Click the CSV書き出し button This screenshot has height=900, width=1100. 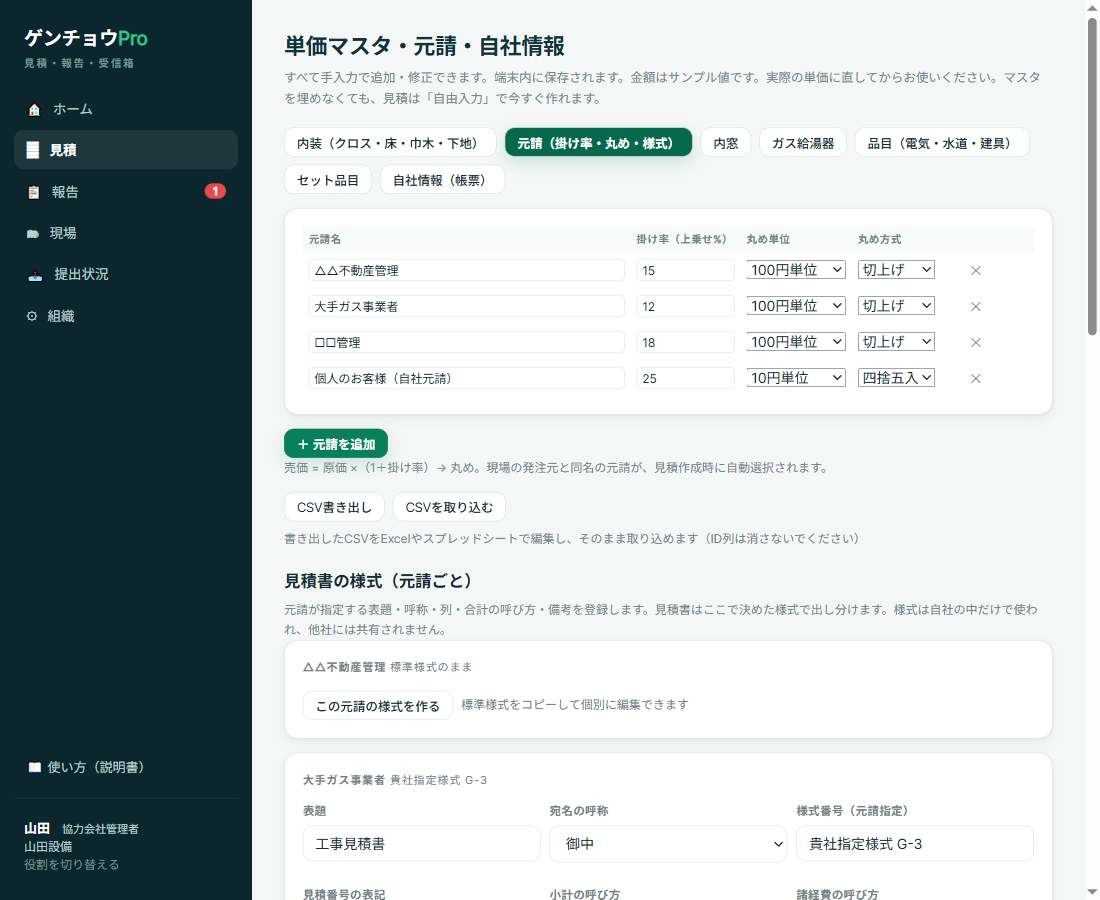coord(334,507)
